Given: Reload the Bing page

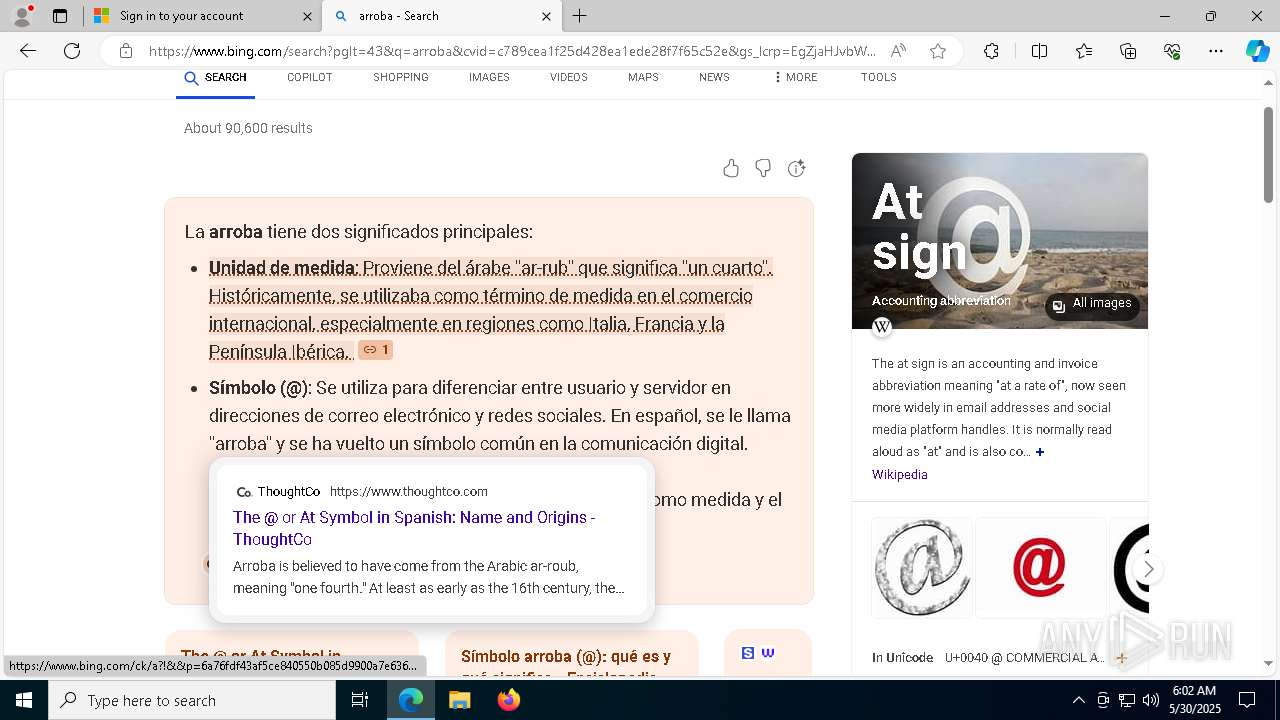Looking at the screenshot, I should [x=72, y=51].
